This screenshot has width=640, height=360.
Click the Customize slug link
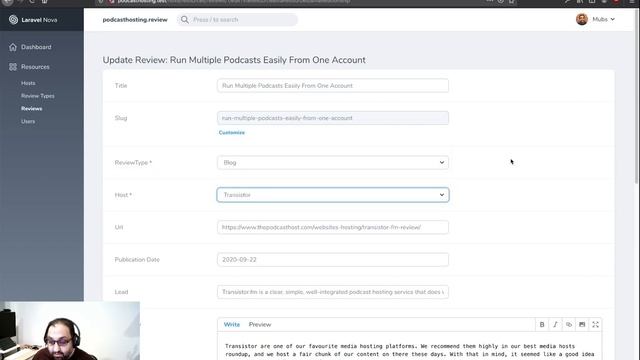(231, 133)
